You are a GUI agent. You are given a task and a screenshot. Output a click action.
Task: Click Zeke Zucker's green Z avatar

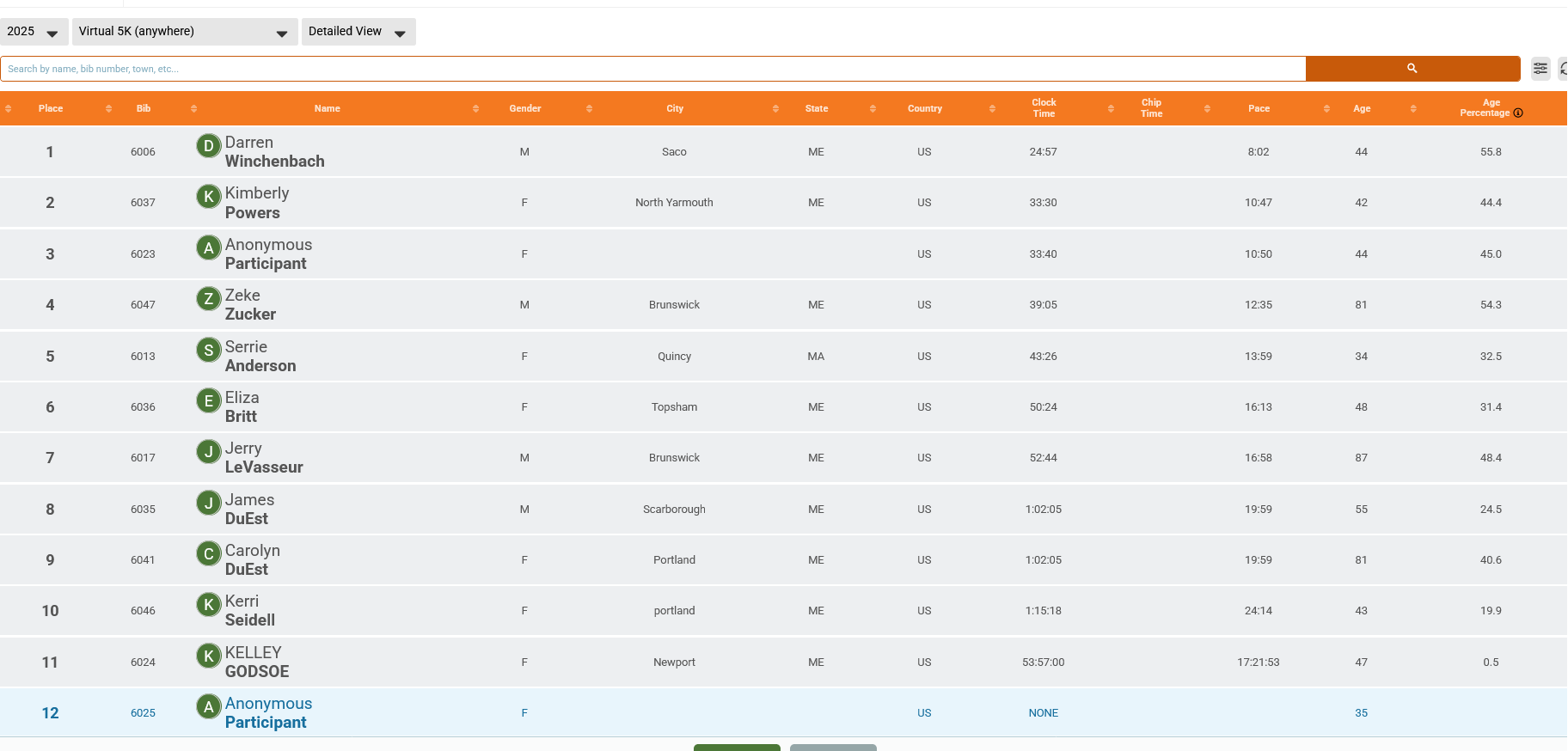coord(208,299)
